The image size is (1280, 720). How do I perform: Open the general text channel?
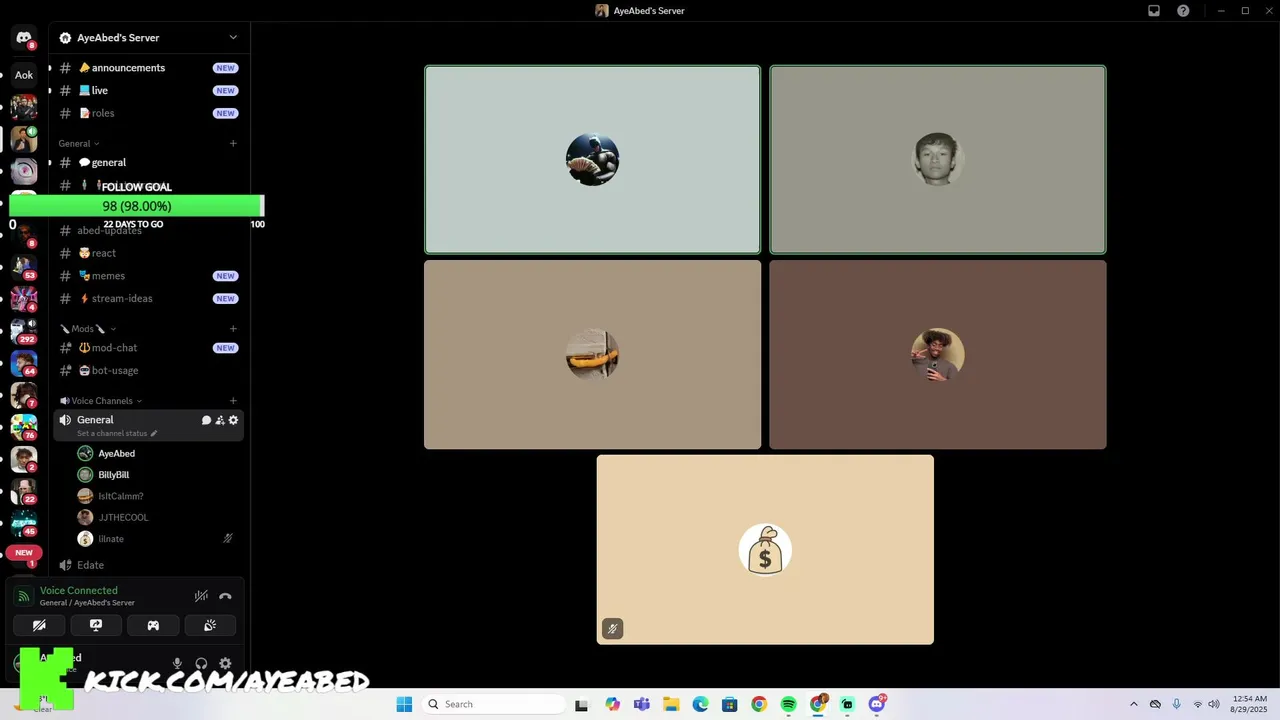point(148,162)
